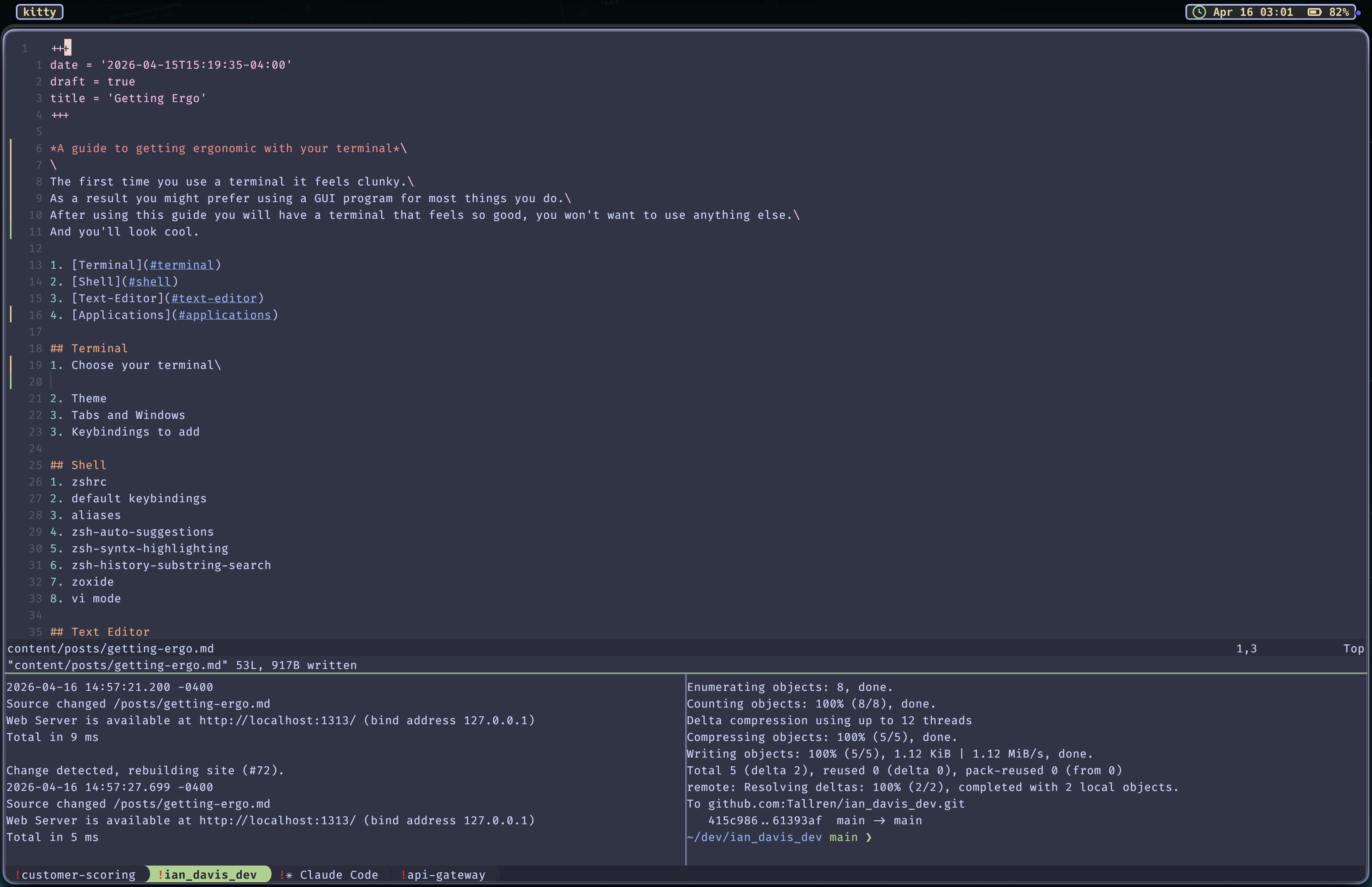The image size is (1372, 887).
Task: Click the '4. zsh-auto-suggestions' item
Action: pyautogui.click(x=132, y=532)
